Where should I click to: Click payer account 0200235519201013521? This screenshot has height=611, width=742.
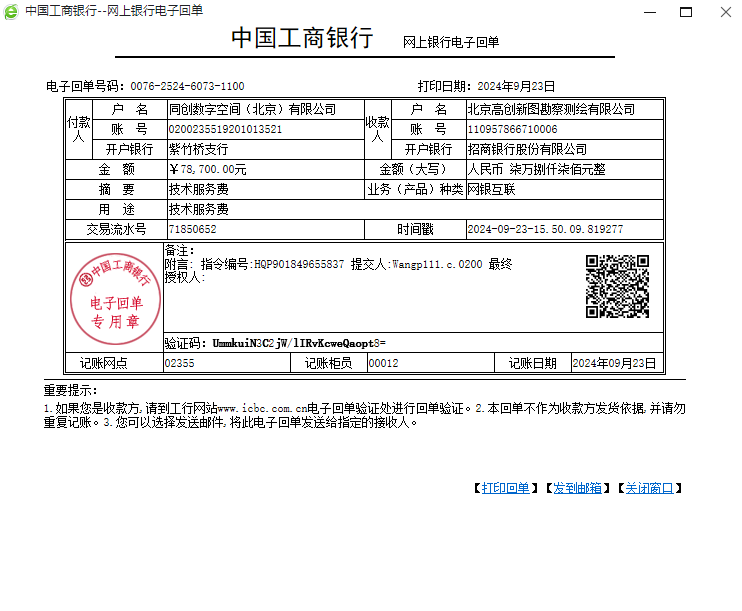[225, 129]
